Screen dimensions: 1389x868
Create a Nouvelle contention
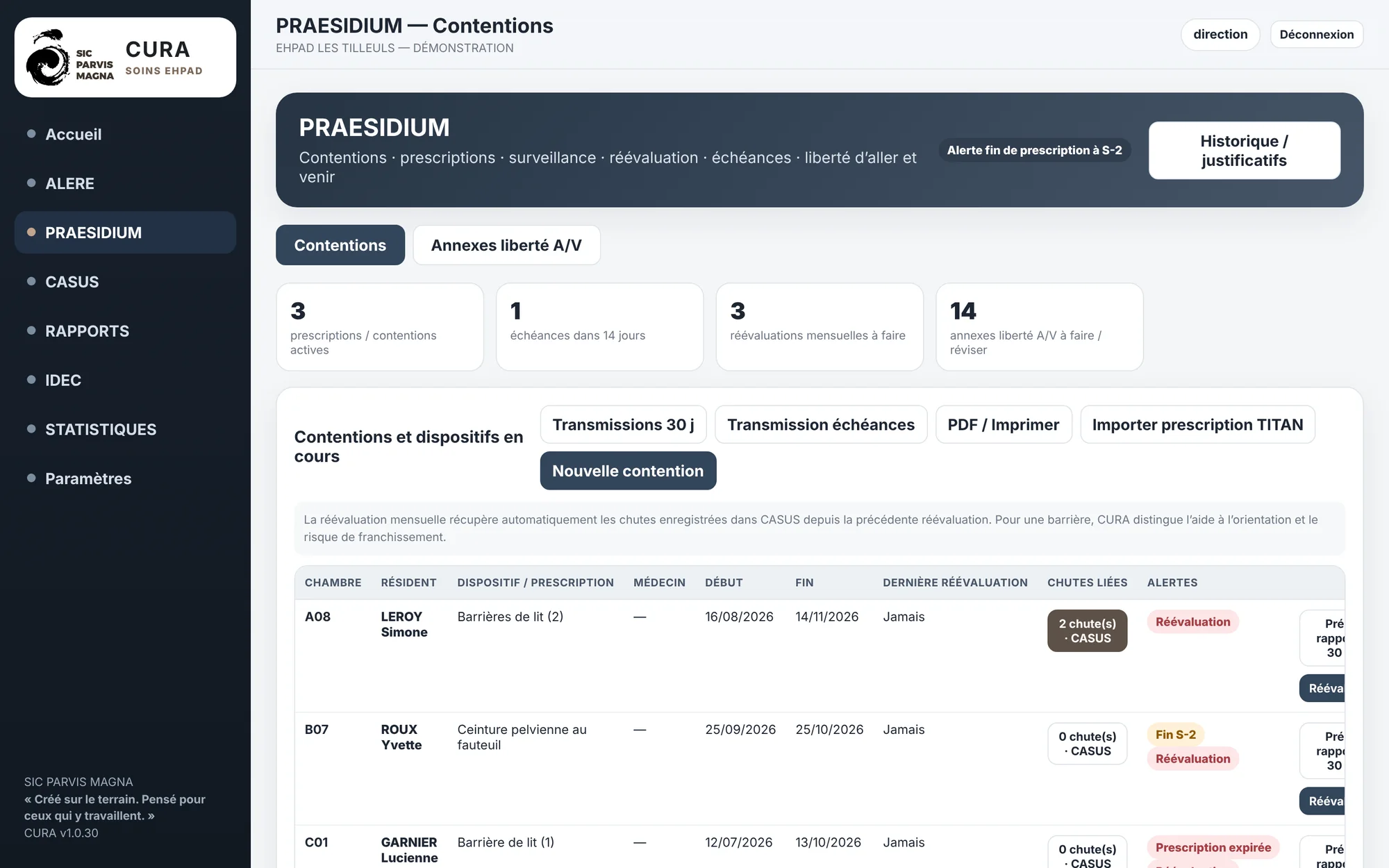(x=628, y=471)
